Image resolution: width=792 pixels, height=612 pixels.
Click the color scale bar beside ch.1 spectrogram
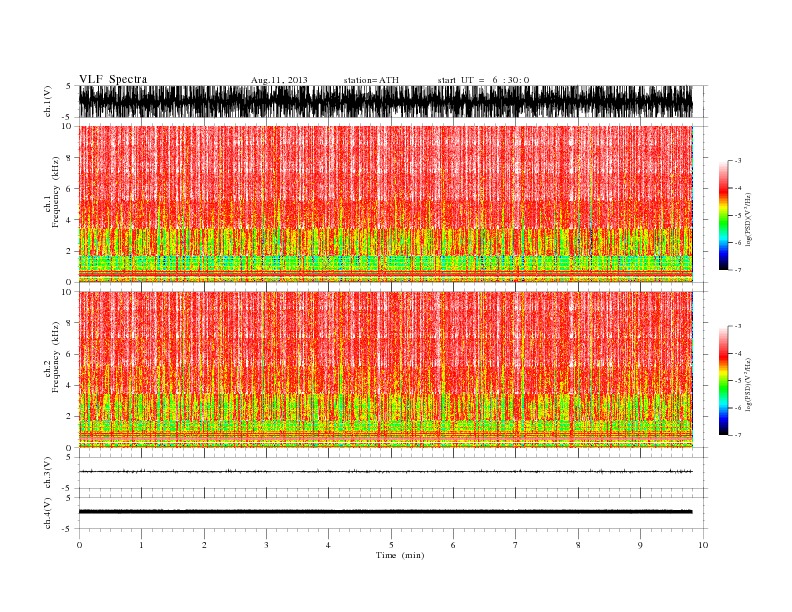723,215
